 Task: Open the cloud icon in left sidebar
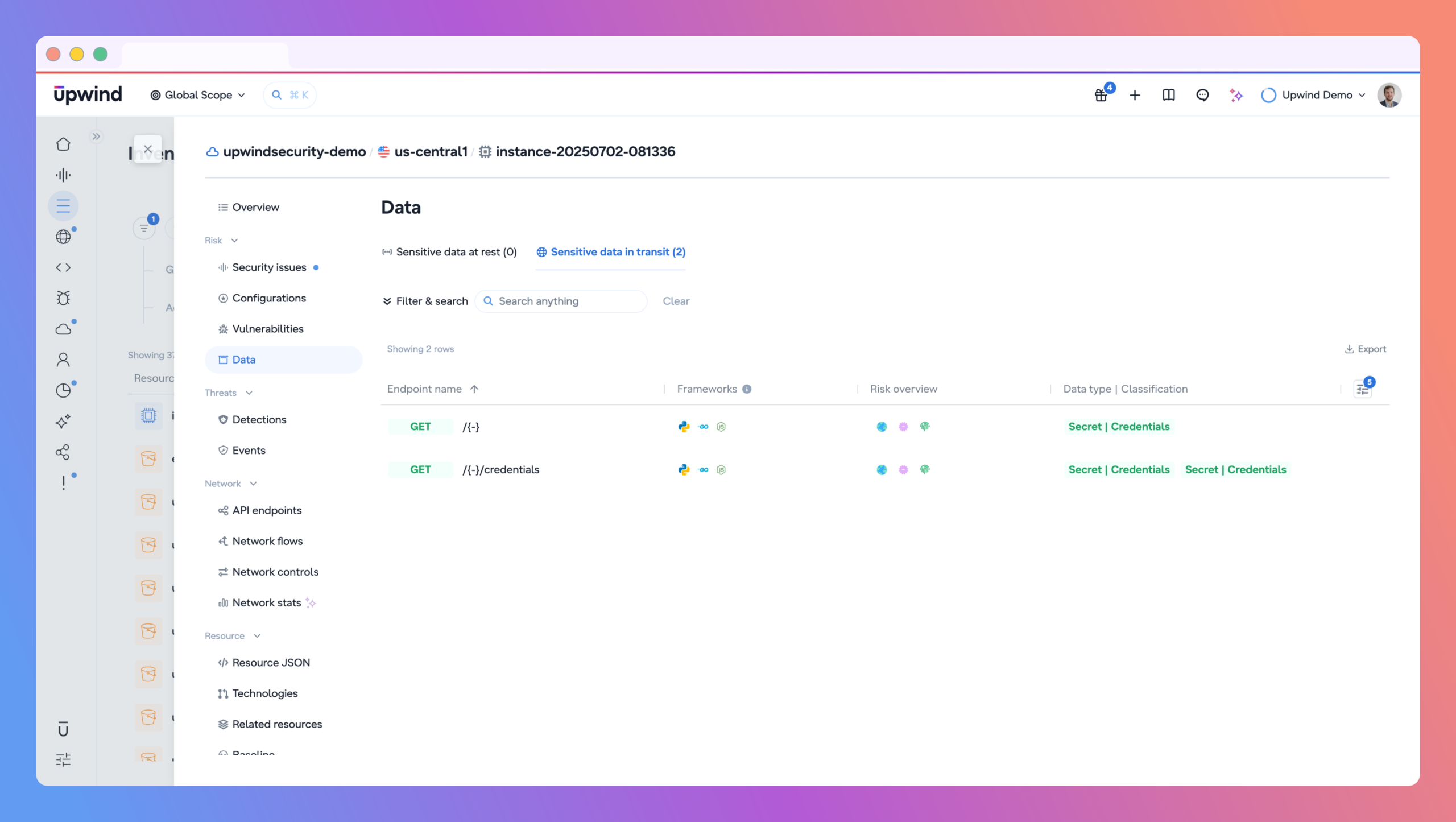tap(63, 329)
